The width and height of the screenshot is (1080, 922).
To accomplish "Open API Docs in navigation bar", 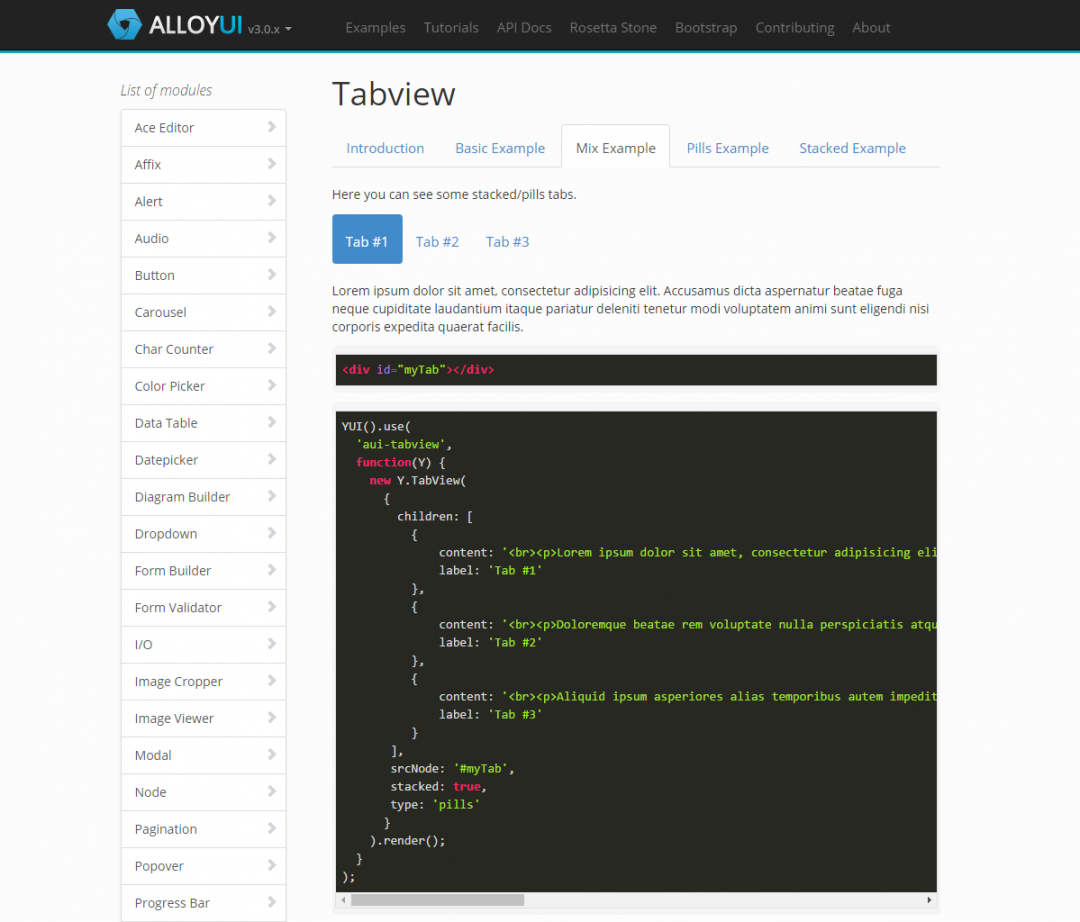I will 524,28.
